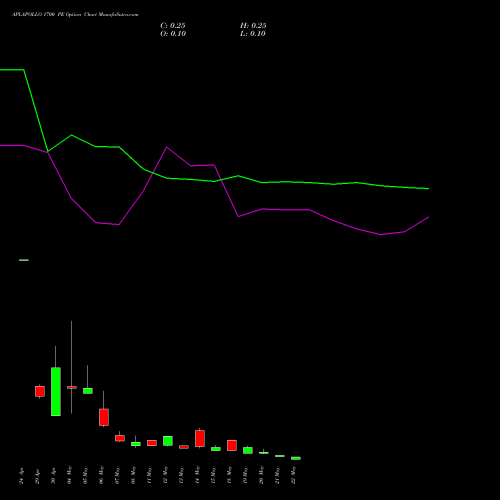Select the open value O: 0.10
Viewport: 500px width, 500px height.
tap(173, 34)
